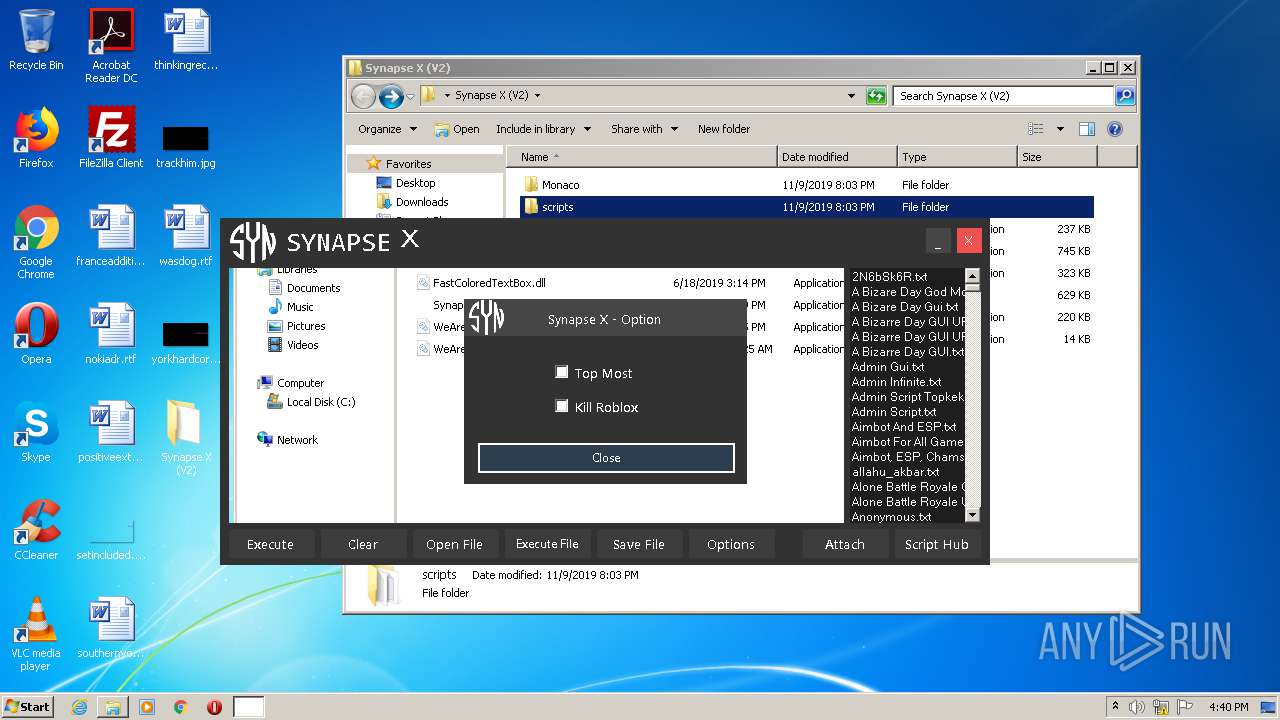Expand Explorer view options dropdown arrow
Viewport: 1280px width, 720px height.
click(x=1060, y=129)
